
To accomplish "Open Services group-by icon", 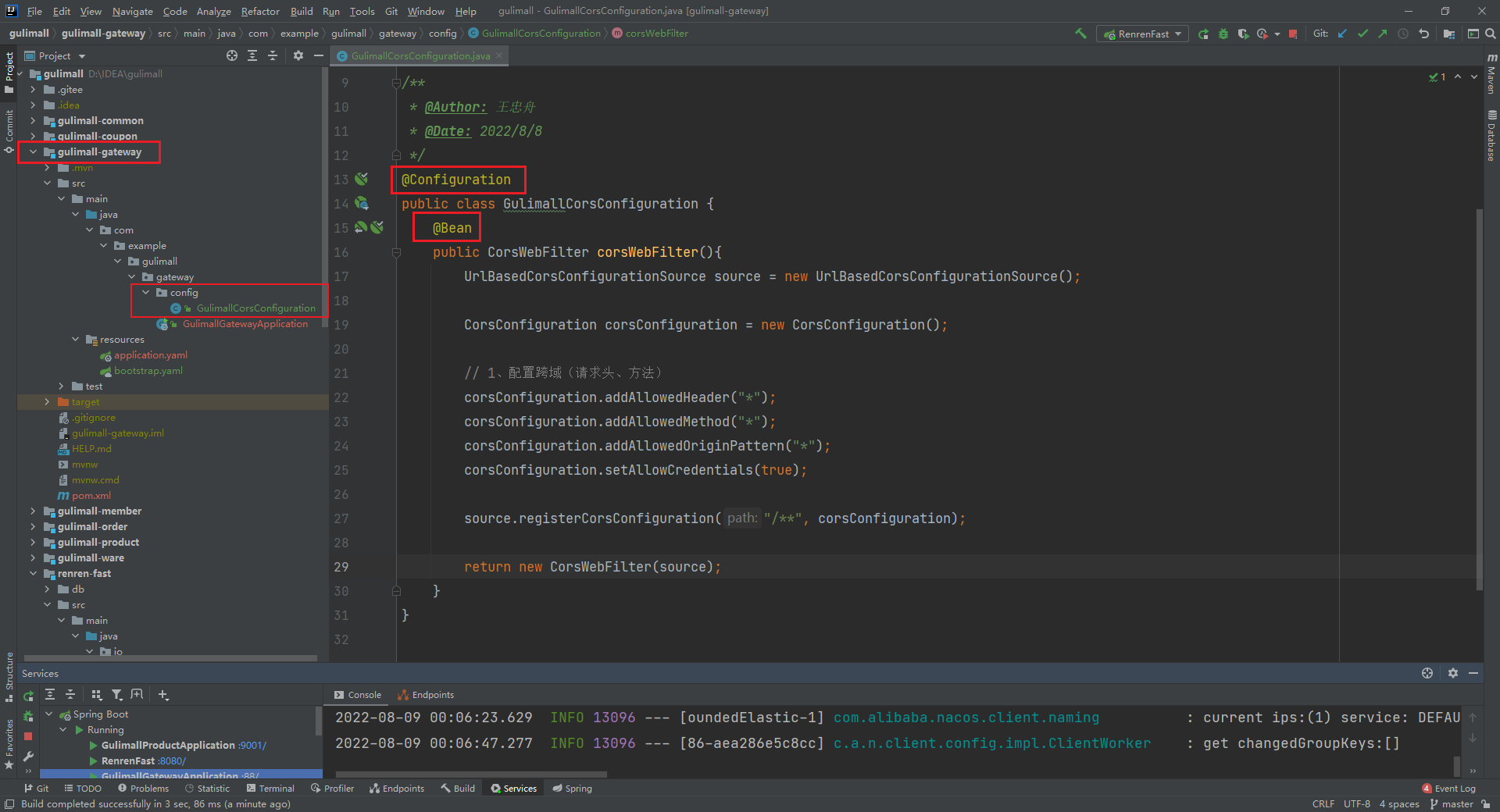I will pyautogui.click(x=97, y=695).
